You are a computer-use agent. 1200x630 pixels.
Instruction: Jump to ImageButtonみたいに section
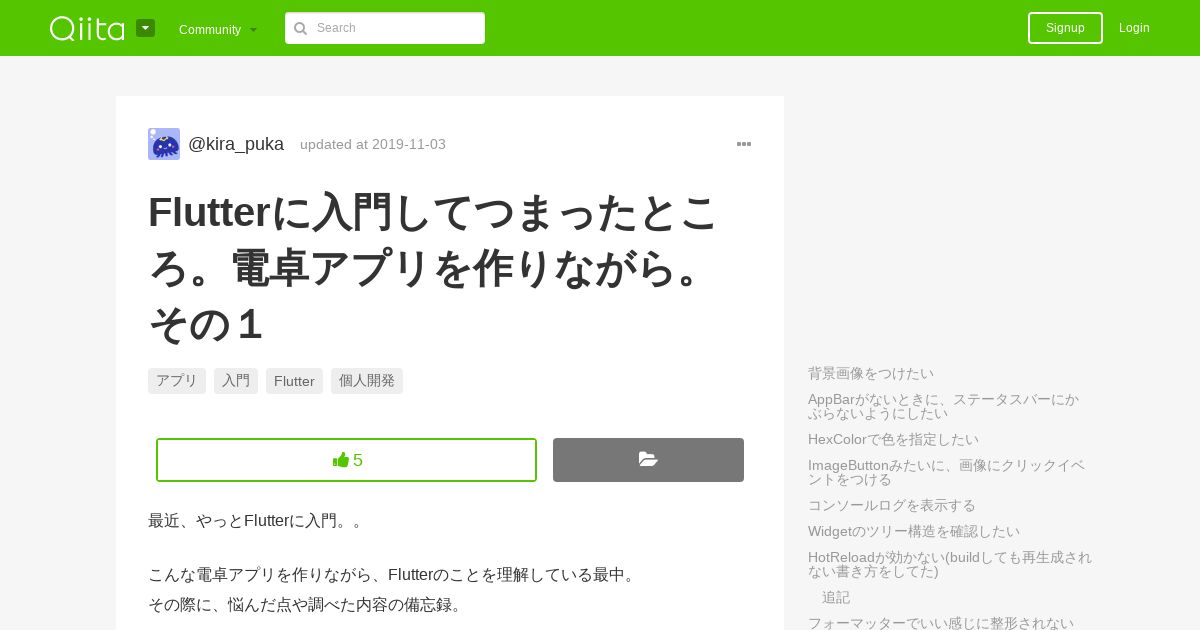946,472
